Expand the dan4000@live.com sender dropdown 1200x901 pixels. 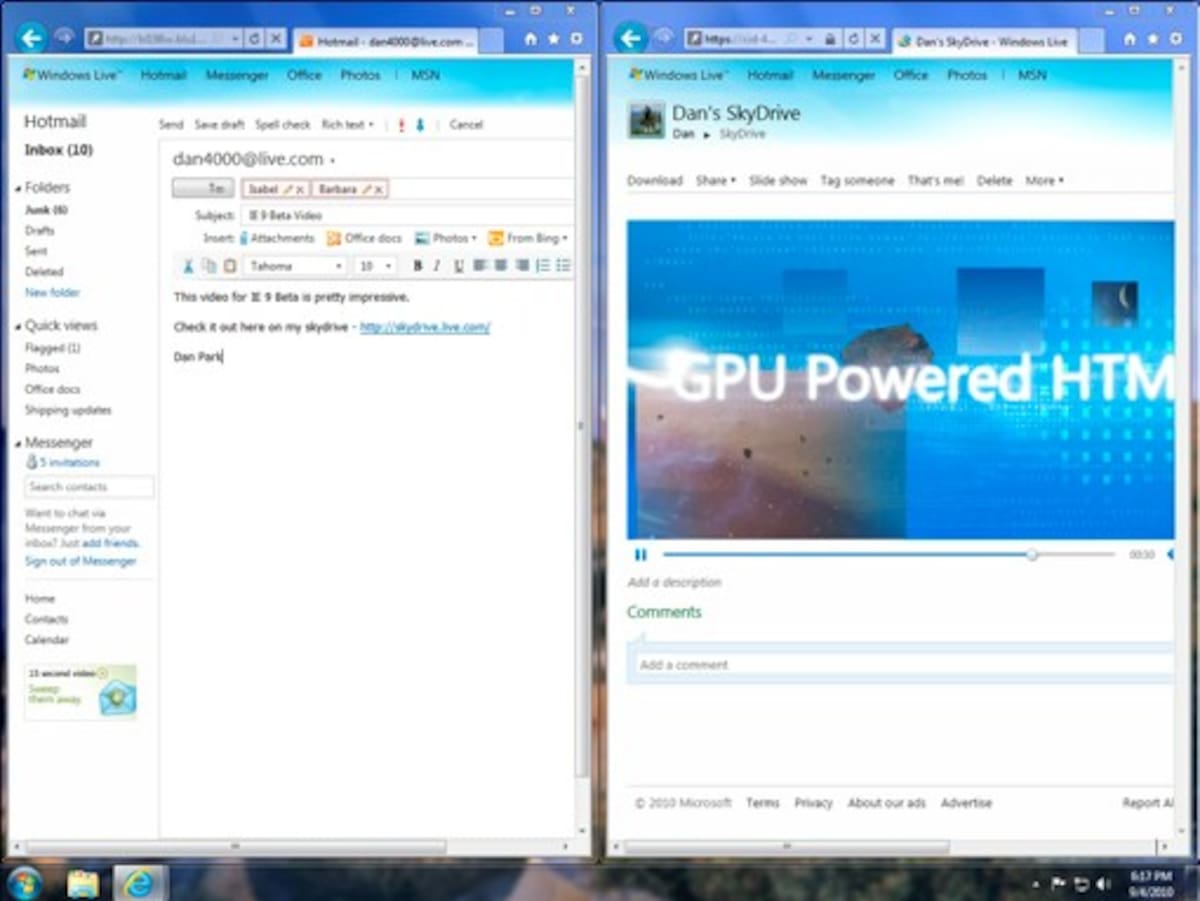(x=333, y=160)
